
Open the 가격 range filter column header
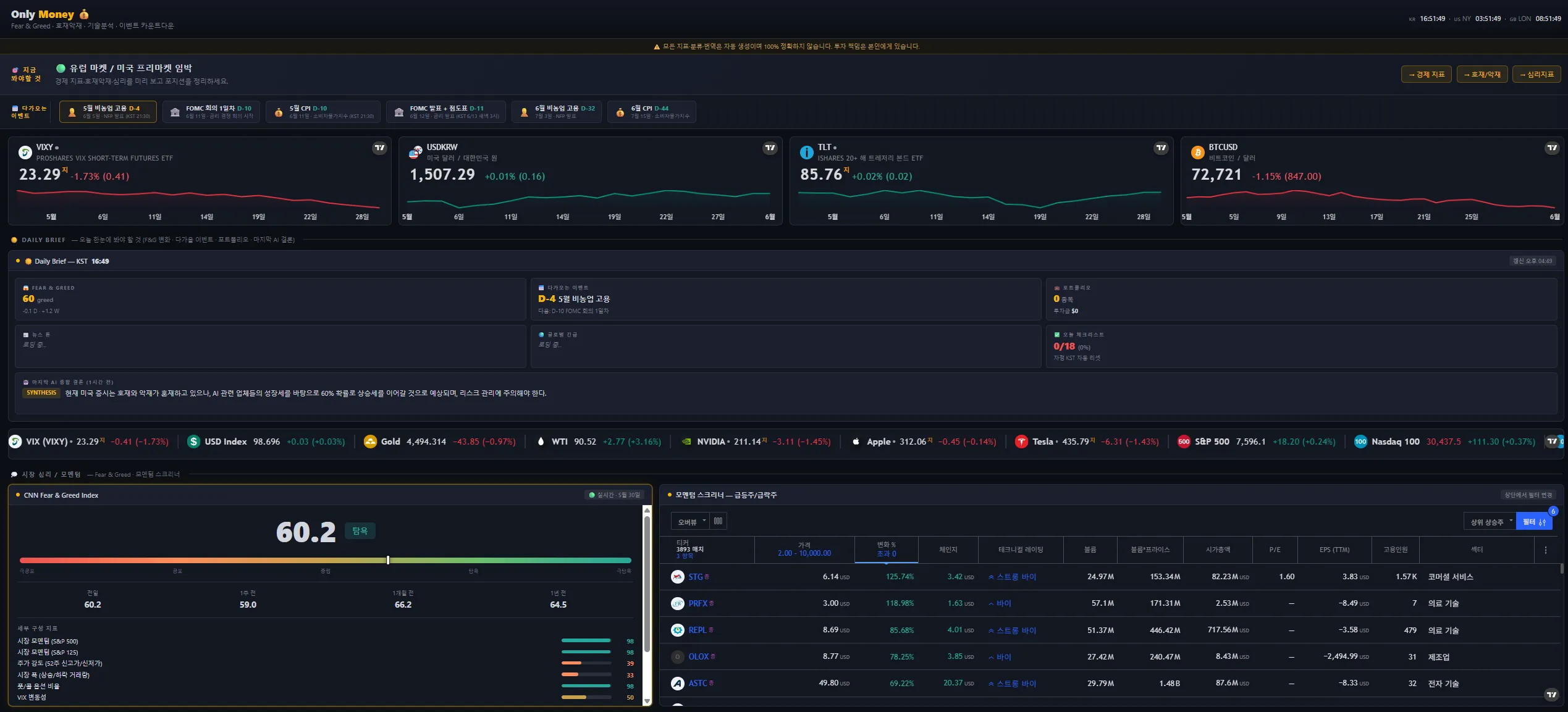804,549
